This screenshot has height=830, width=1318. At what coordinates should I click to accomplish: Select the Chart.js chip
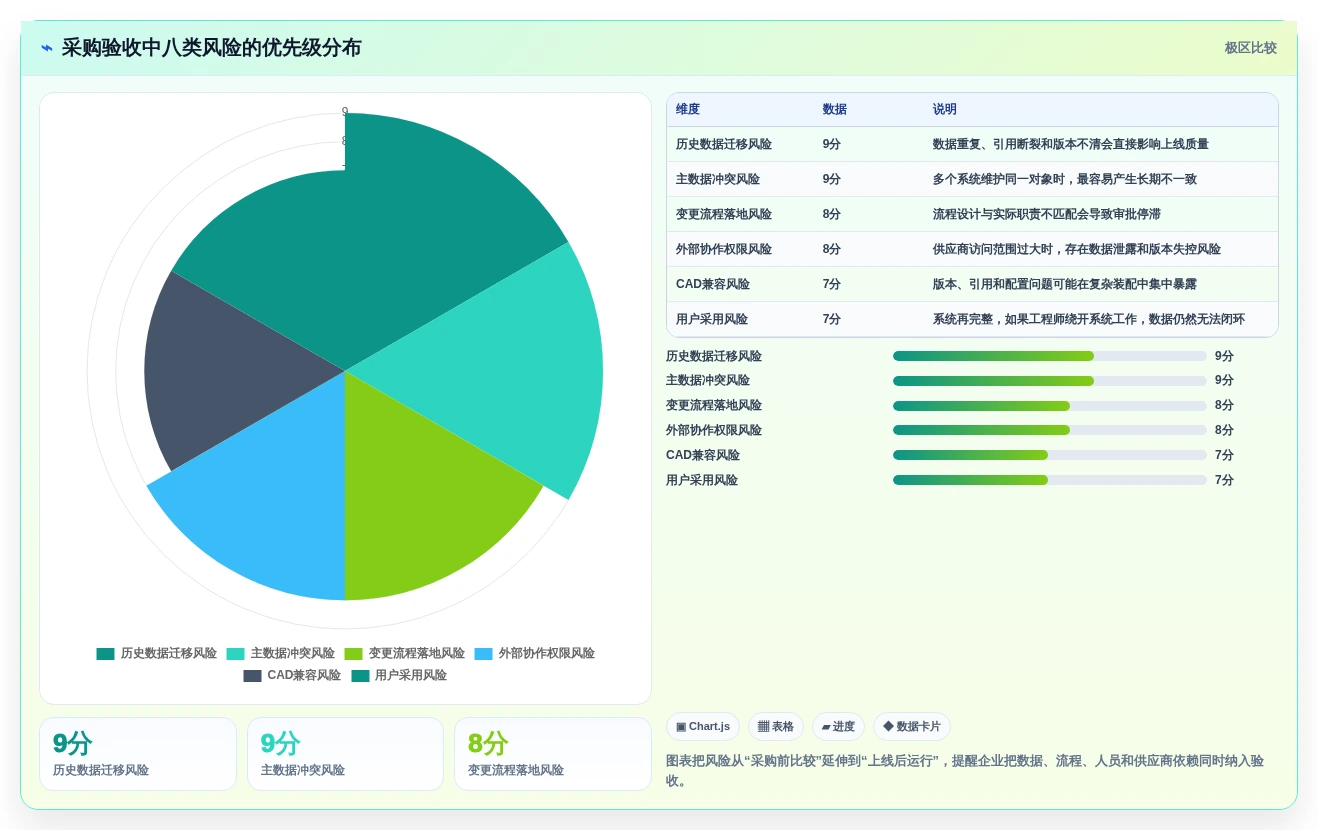703,727
